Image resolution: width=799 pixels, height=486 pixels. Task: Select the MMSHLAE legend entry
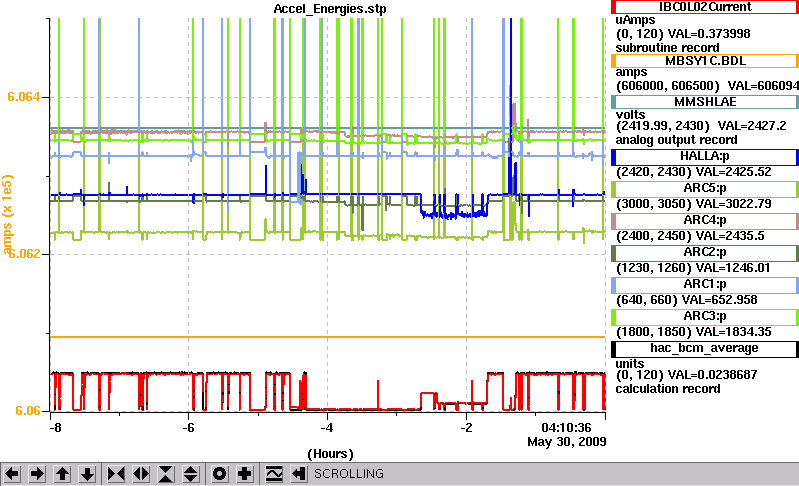705,102
